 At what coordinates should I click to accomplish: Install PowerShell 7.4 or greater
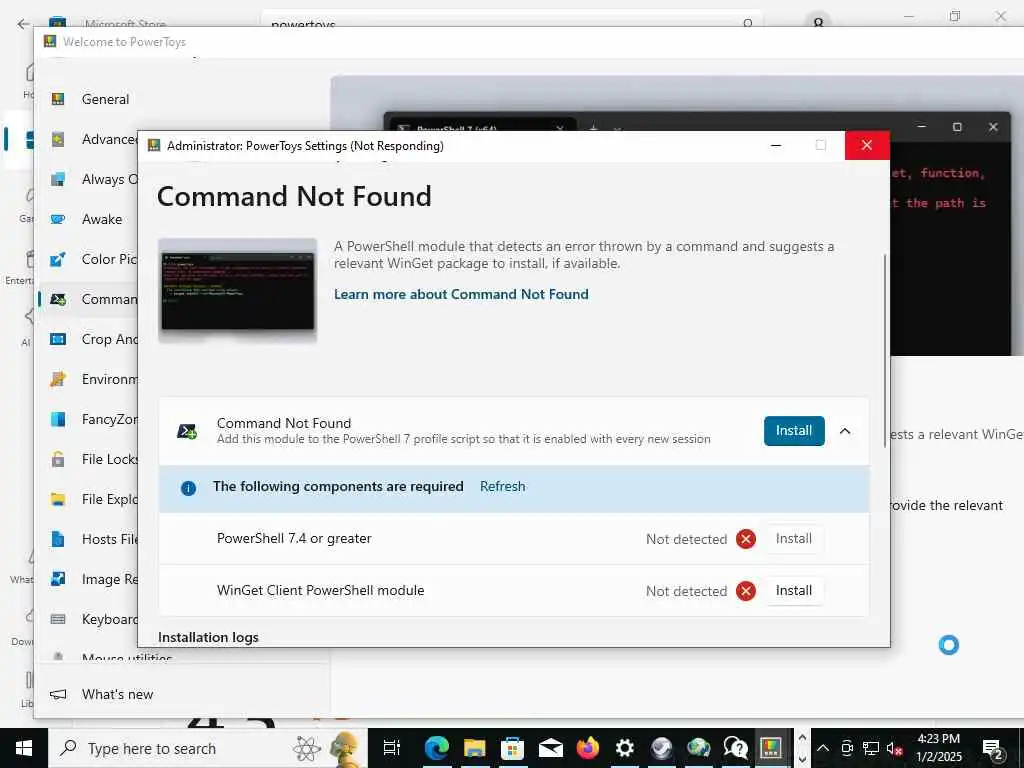(x=793, y=539)
